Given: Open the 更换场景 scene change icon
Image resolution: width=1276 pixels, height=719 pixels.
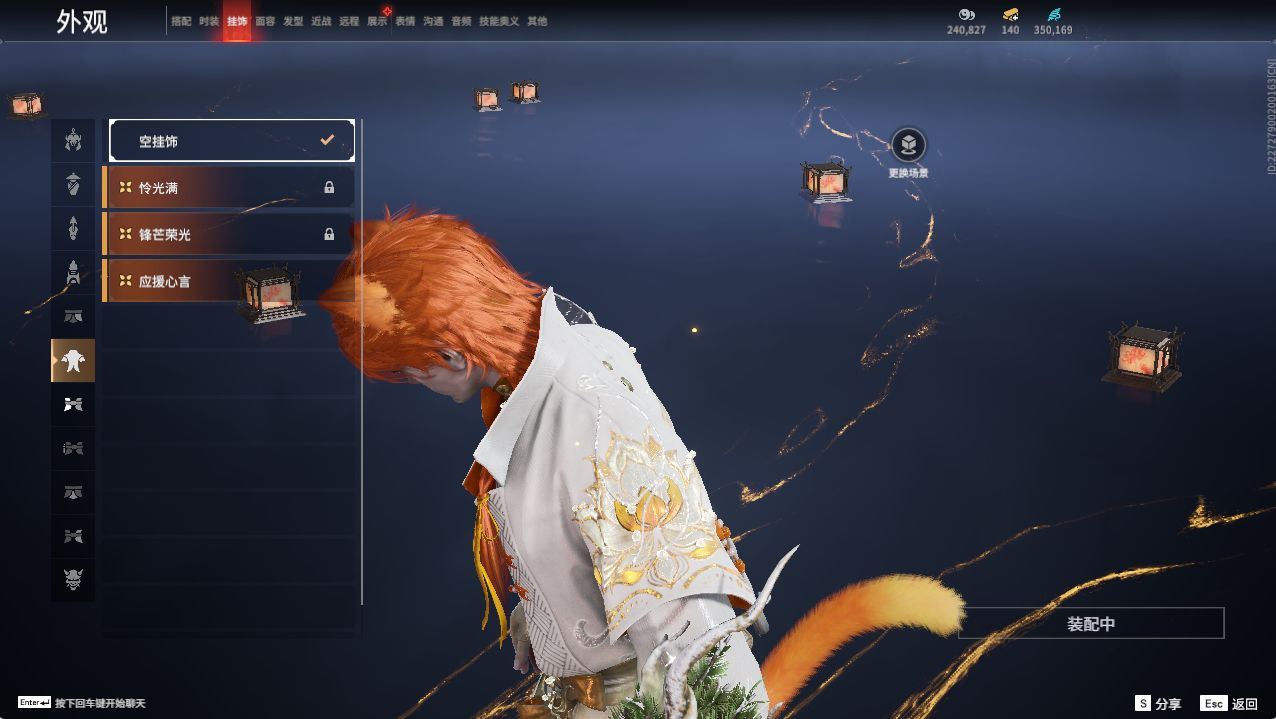Looking at the screenshot, I should [908, 146].
